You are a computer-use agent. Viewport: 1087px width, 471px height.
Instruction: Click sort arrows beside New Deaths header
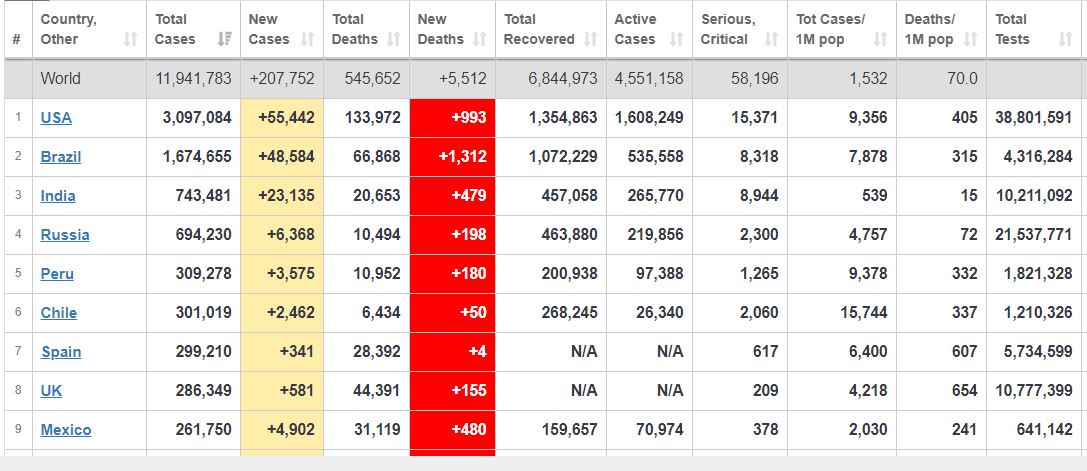click(x=478, y=40)
